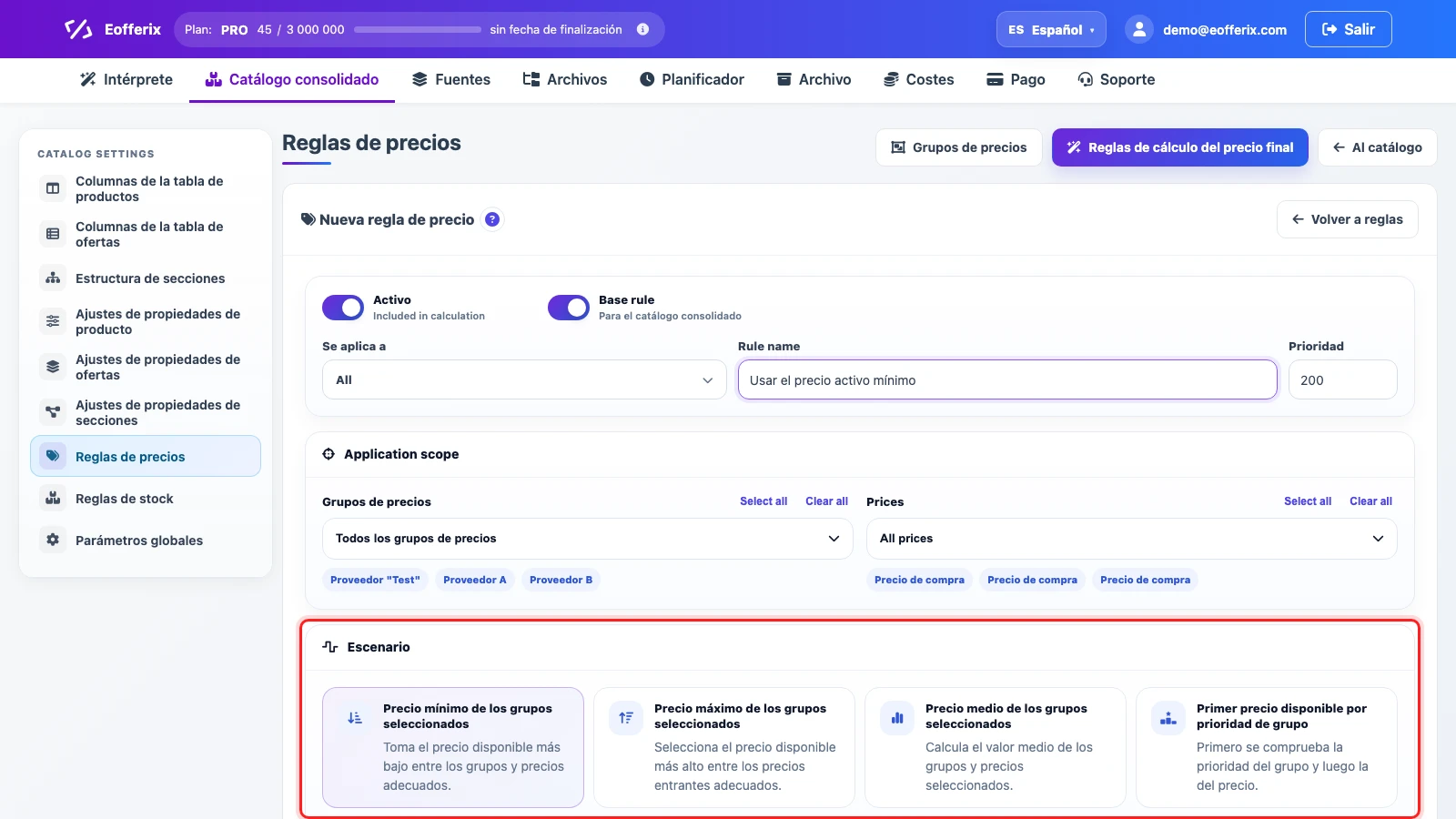Switch to the Fuentes tab
This screenshot has height=819, width=1456.
click(x=451, y=79)
